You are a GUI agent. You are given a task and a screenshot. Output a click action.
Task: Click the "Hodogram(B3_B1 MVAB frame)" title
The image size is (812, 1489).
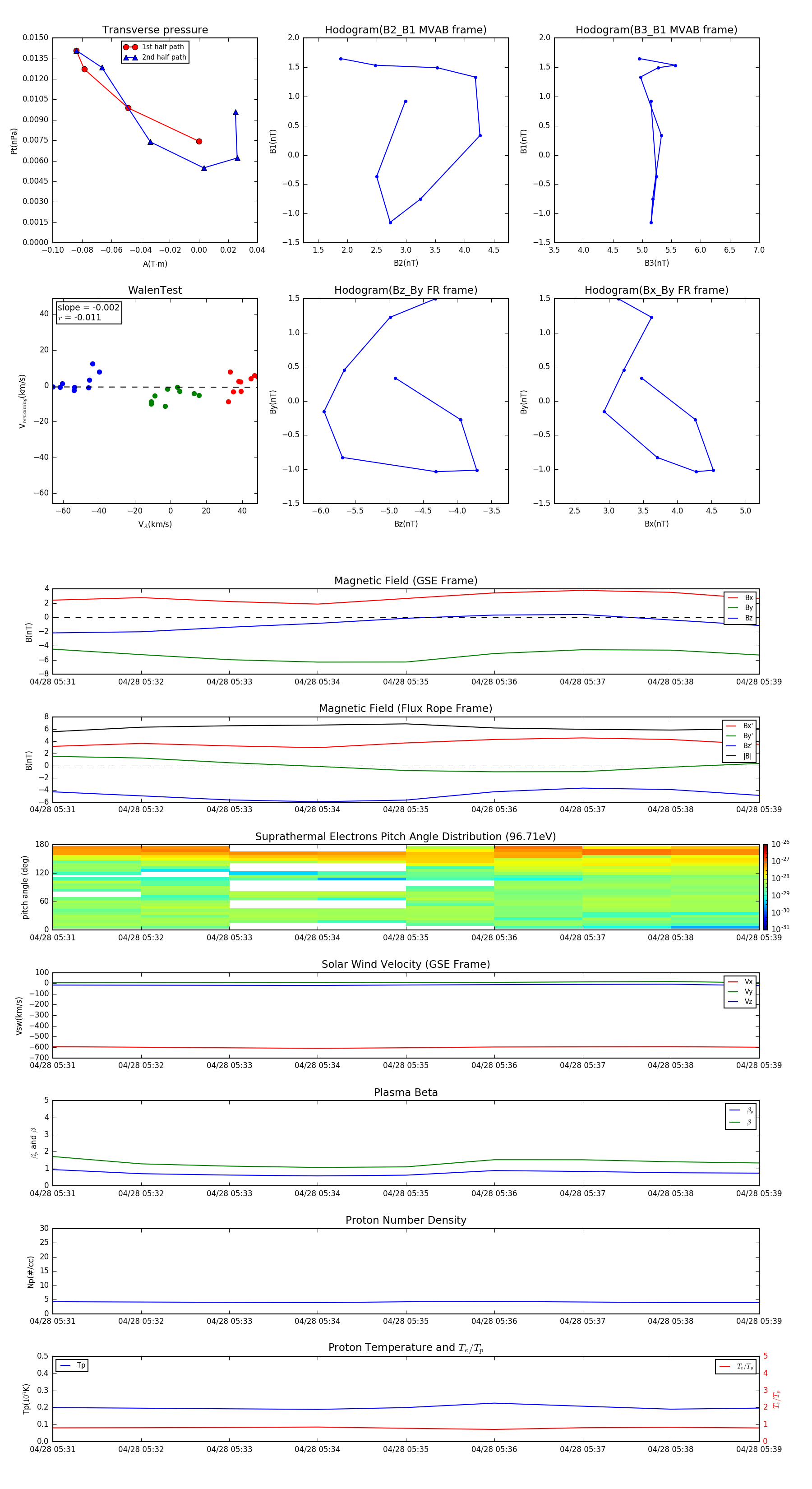pyautogui.click(x=656, y=29)
